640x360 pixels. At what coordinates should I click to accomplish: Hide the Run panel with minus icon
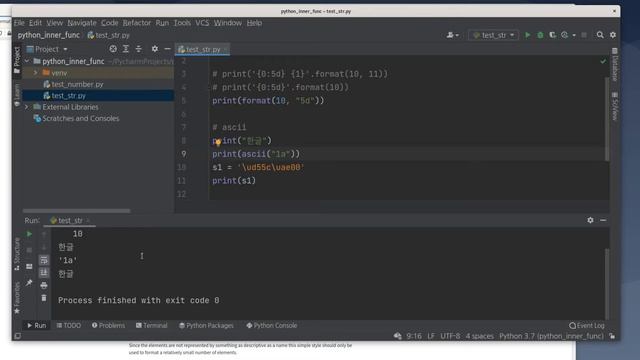(603, 220)
